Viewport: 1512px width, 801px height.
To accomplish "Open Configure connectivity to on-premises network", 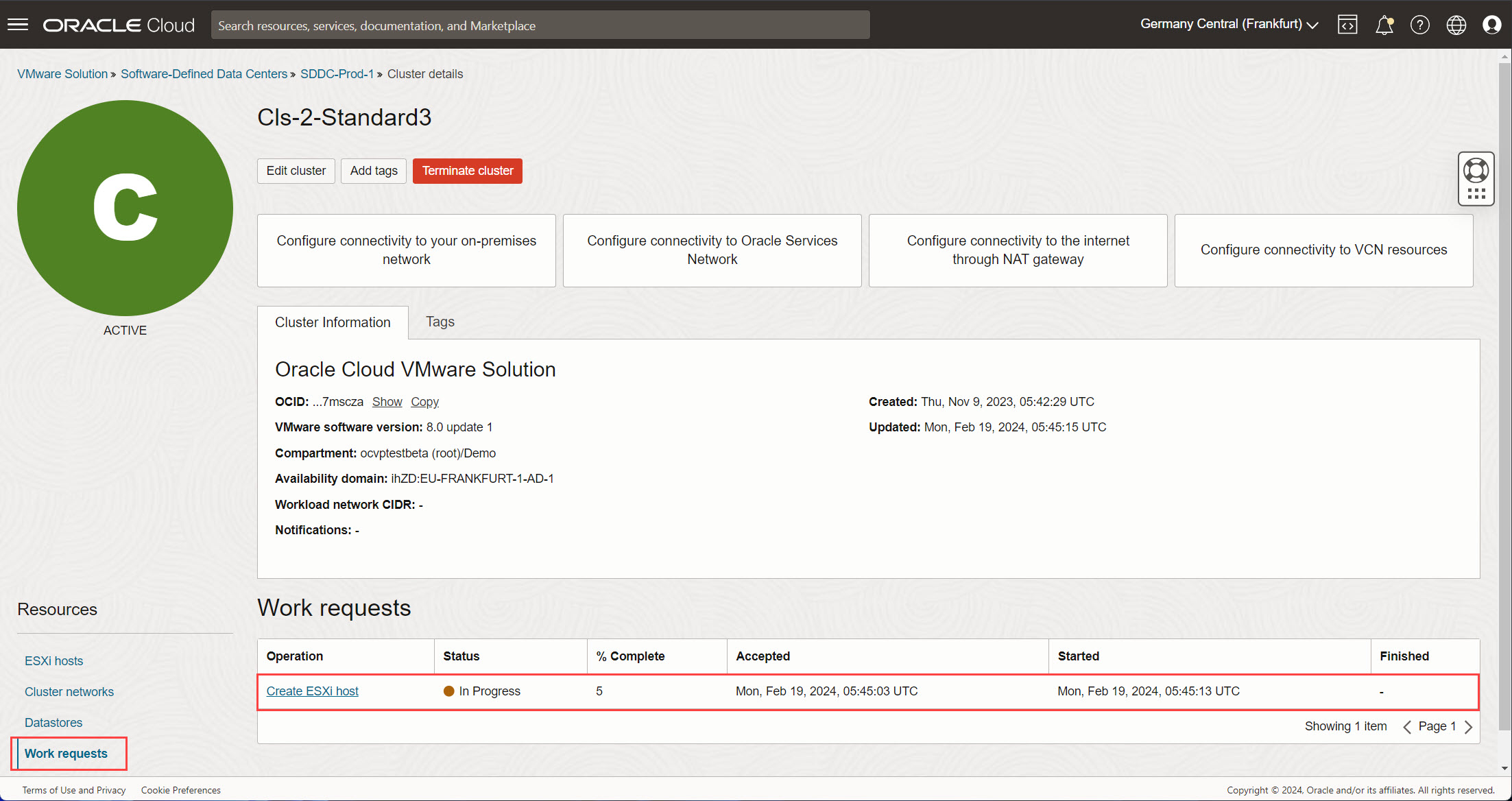I will (407, 250).
